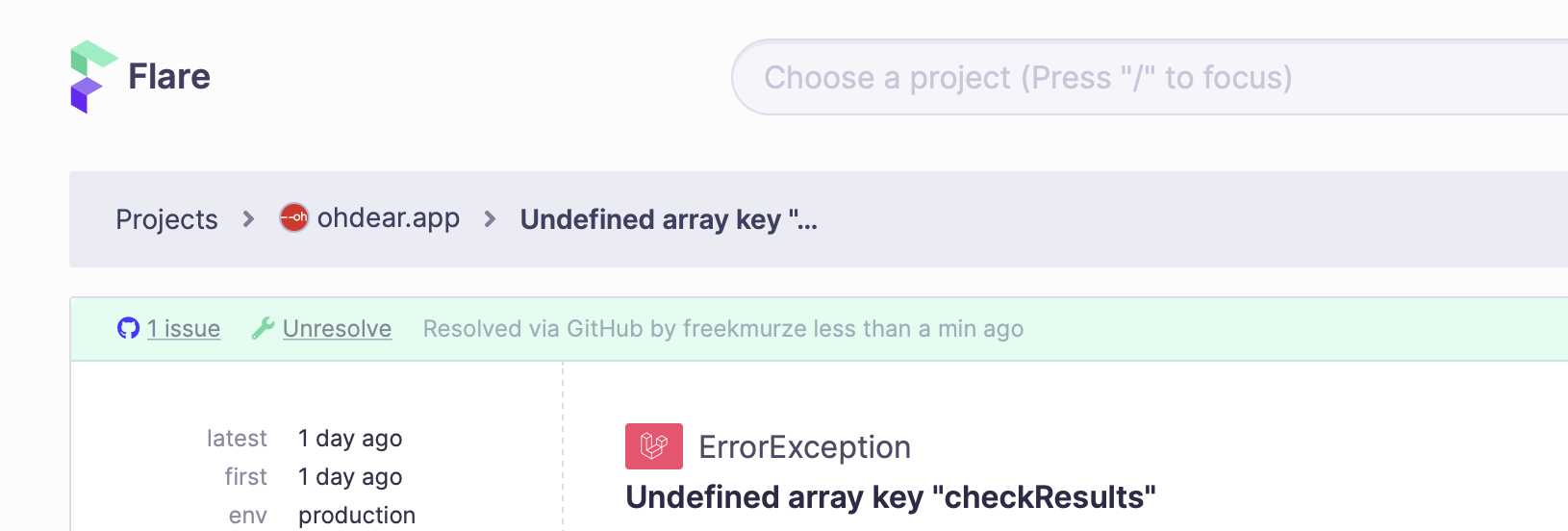Click the red ohdear.app project avatar
Viewport: 1568px width, 531px height.
pyautogui.click(x=293, y=218)
